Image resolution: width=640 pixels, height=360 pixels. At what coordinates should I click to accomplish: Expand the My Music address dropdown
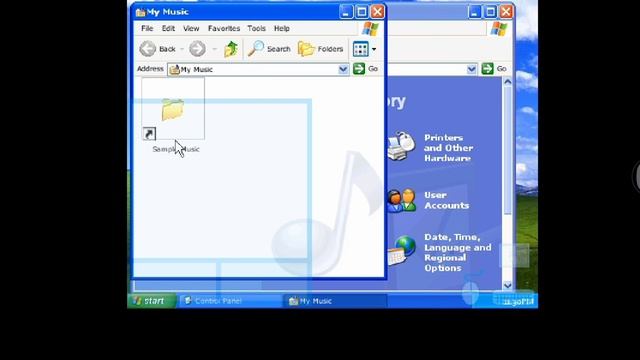click(x=344, y=69)
